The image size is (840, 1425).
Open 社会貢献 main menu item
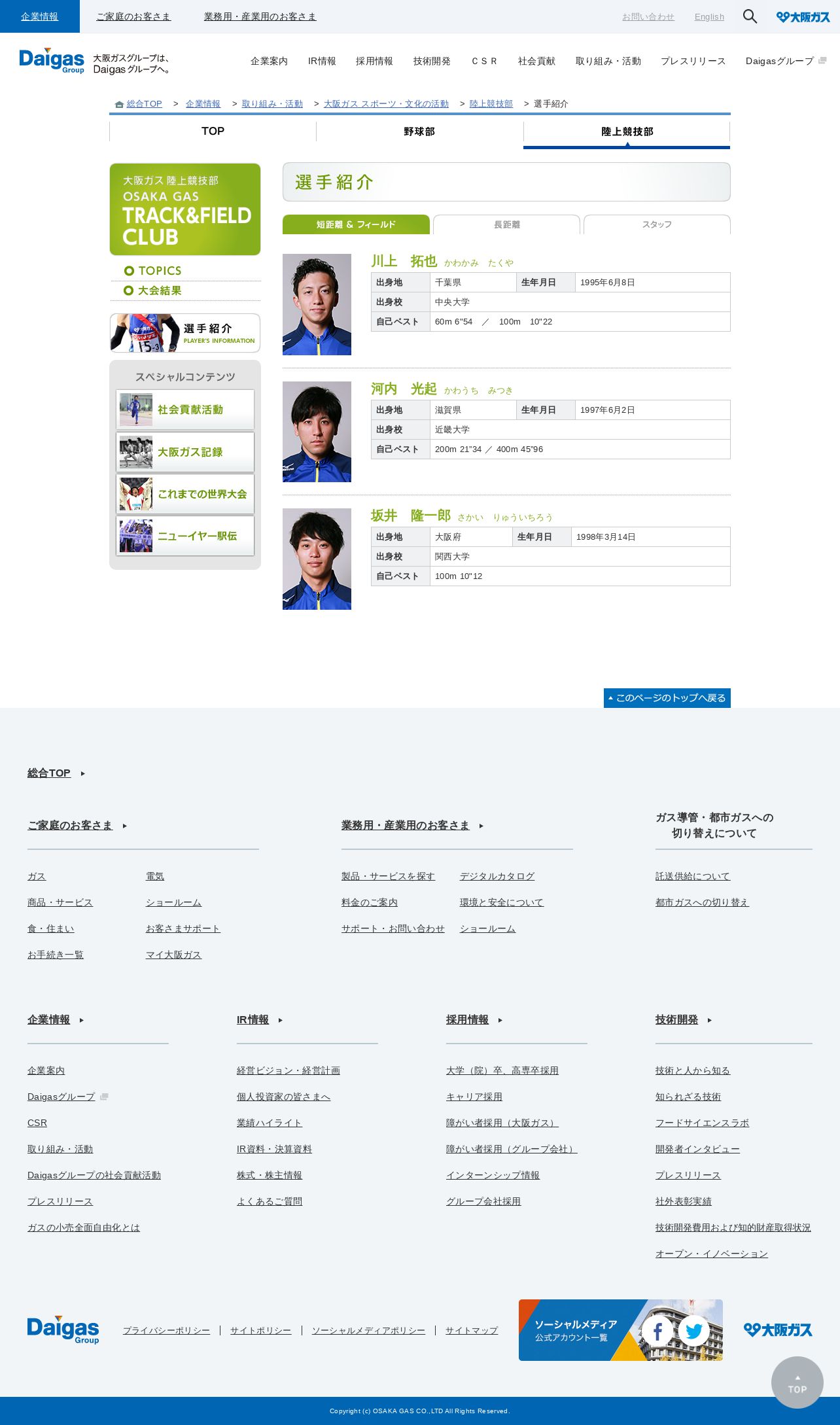536,61
